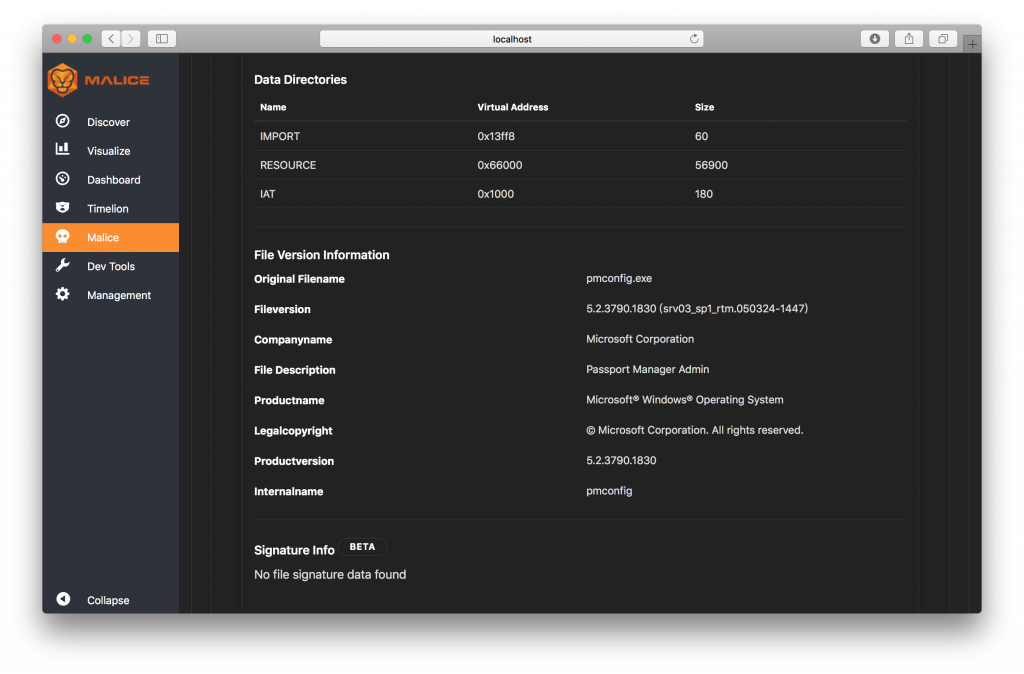Click the Data Directories heading
The height and width of the screenshot is (674, 1024).
click(x=300, y=80)
